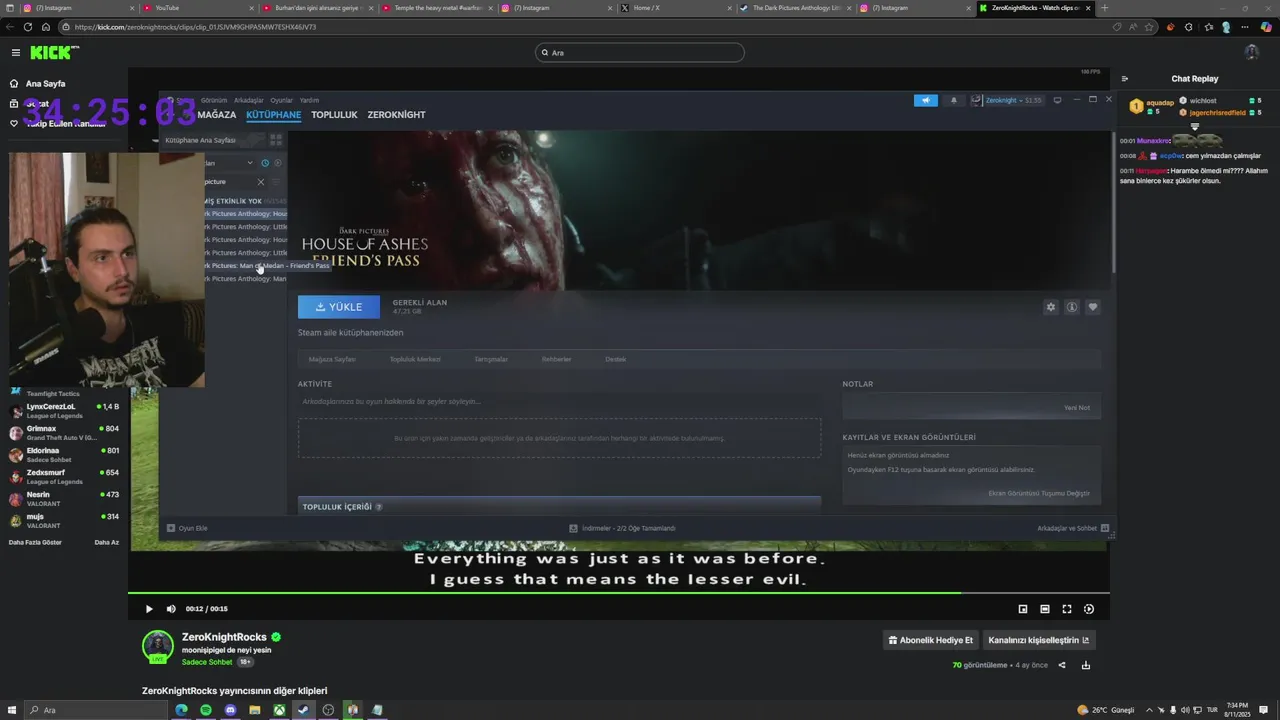The width and height of the screenshot is (1280, 720).
Task: Click 'Kanalınızı kişiselleştirin' button
Action: (x=1039, y=640)
